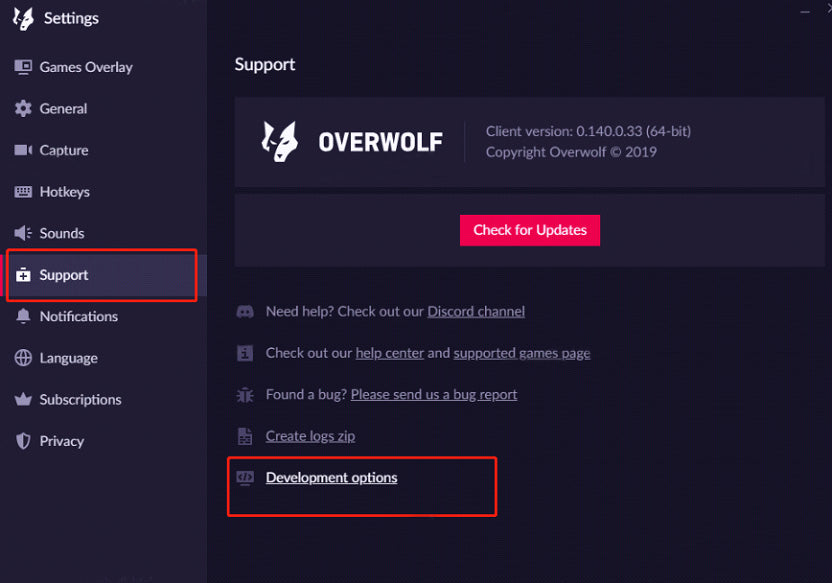Switch to the Capture settings section
The height and width of the screenshot is (583, 832).
64,150
